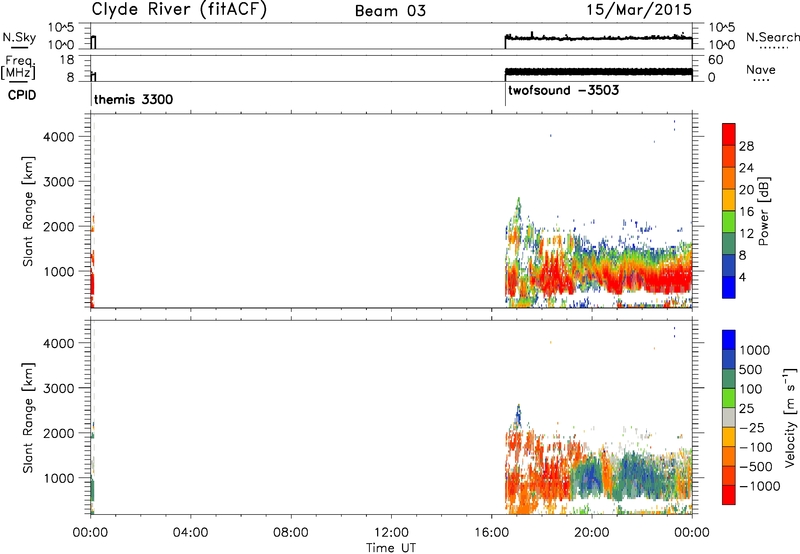The height and width of the screenshot is (554, 800).
Task: Click the "4" tick on the Power colorbar
Action: click(742, 277)
